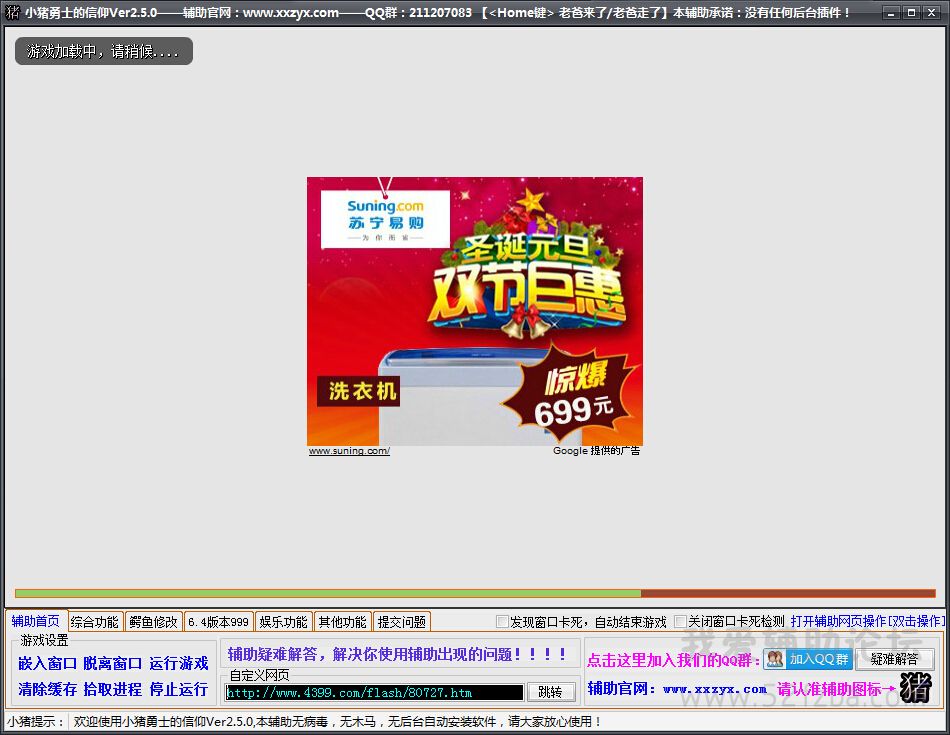Switch to the 辅助首页 tab
The height and width of the screenshot is (735, 950).
pyautogui.click(x=36, y=621)
